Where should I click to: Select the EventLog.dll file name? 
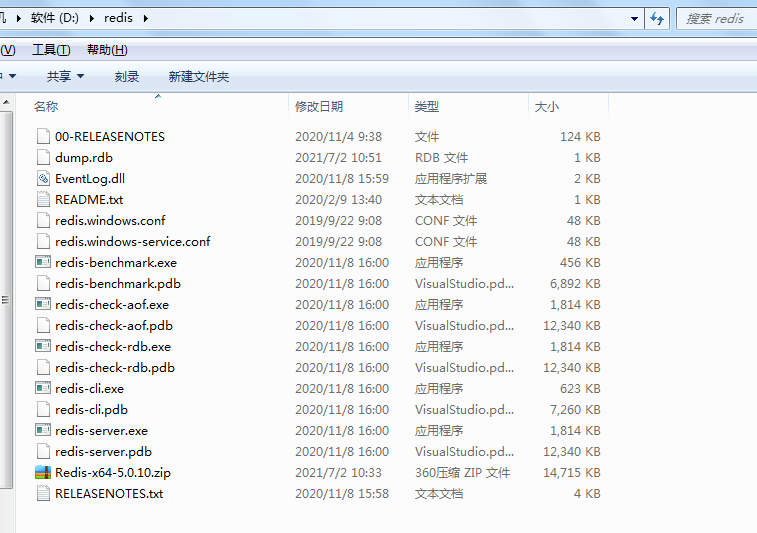[90, 179]
